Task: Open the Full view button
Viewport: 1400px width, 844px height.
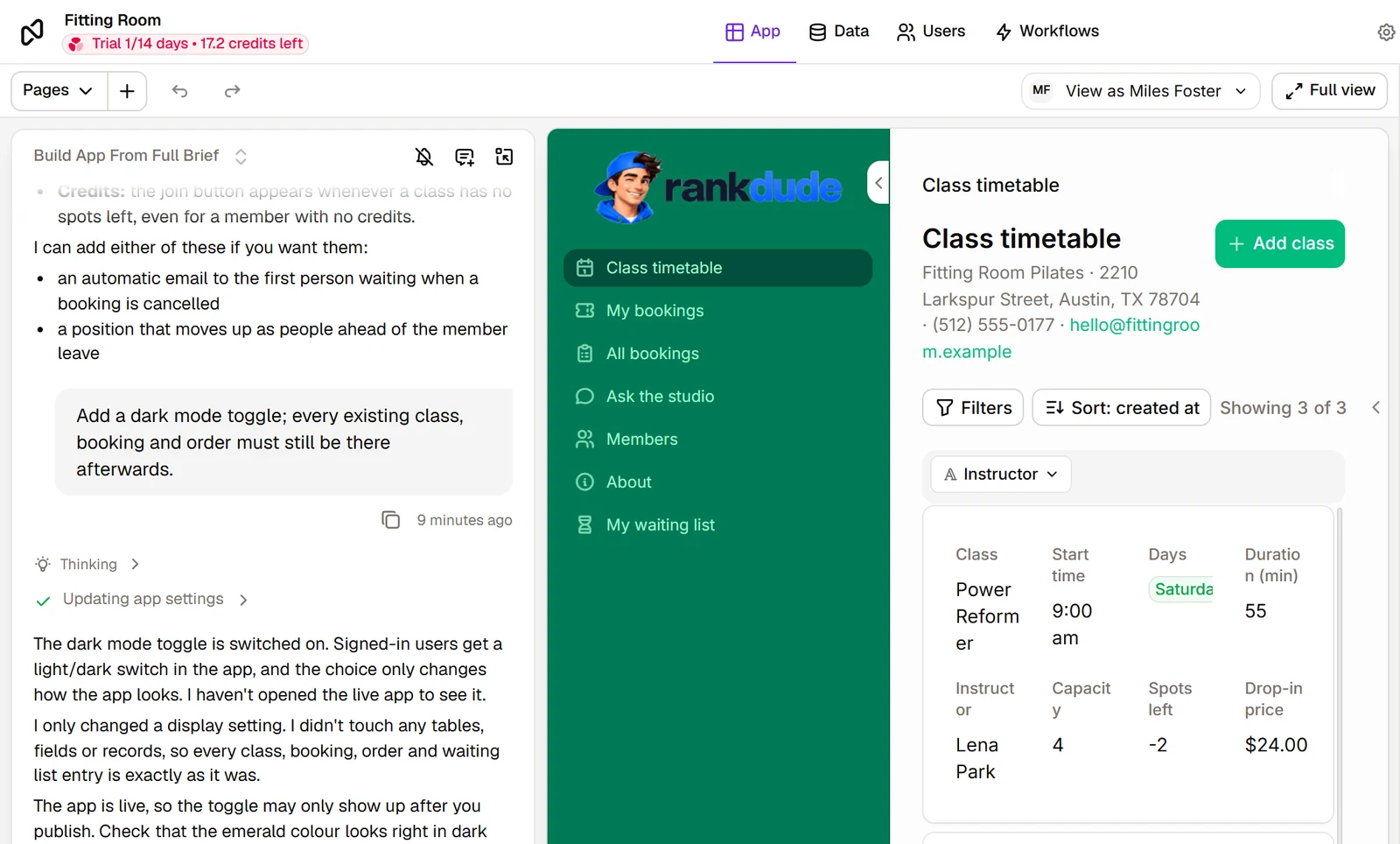Action: 1330,91
